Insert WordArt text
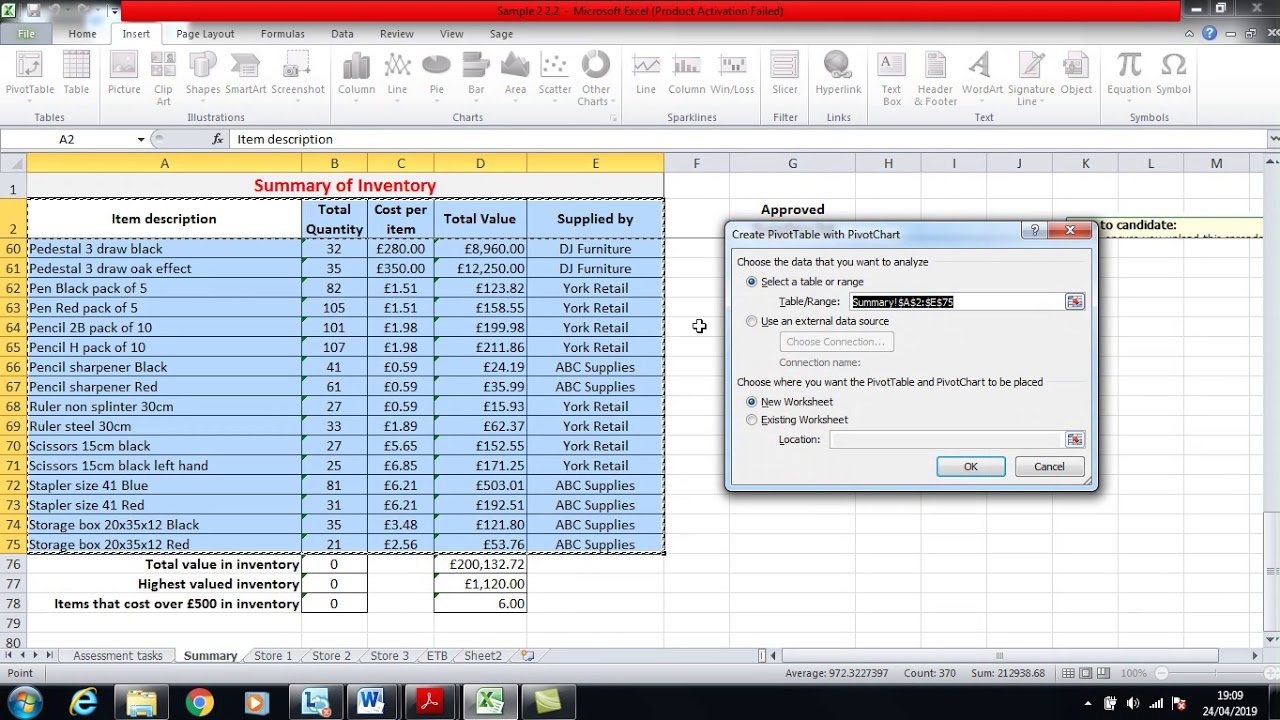The width and height of the screenshot is (1280, 720). pyautogui.click(x=982, y=78)
